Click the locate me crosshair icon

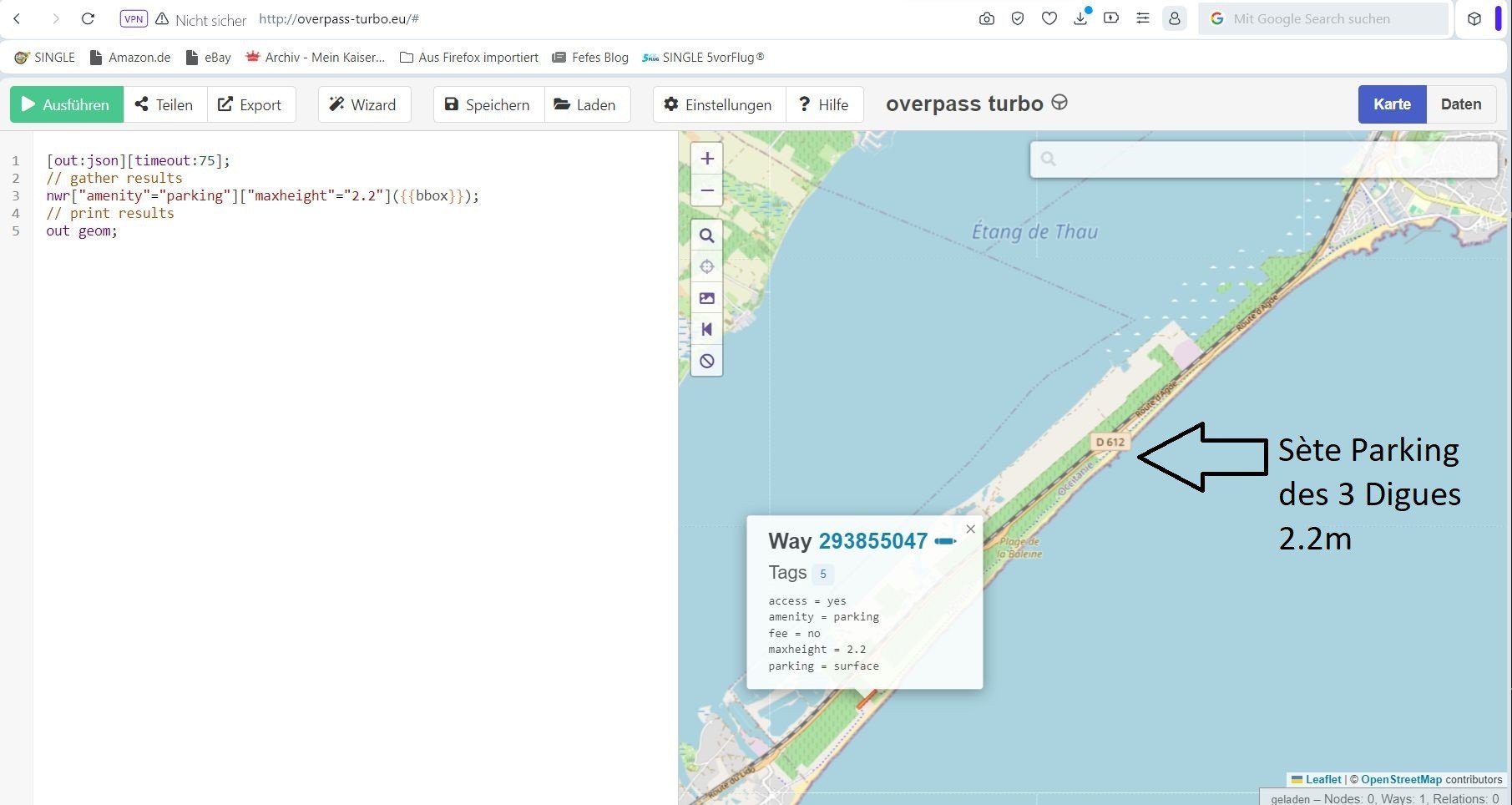pyautogui.click(x=706, y=266)
